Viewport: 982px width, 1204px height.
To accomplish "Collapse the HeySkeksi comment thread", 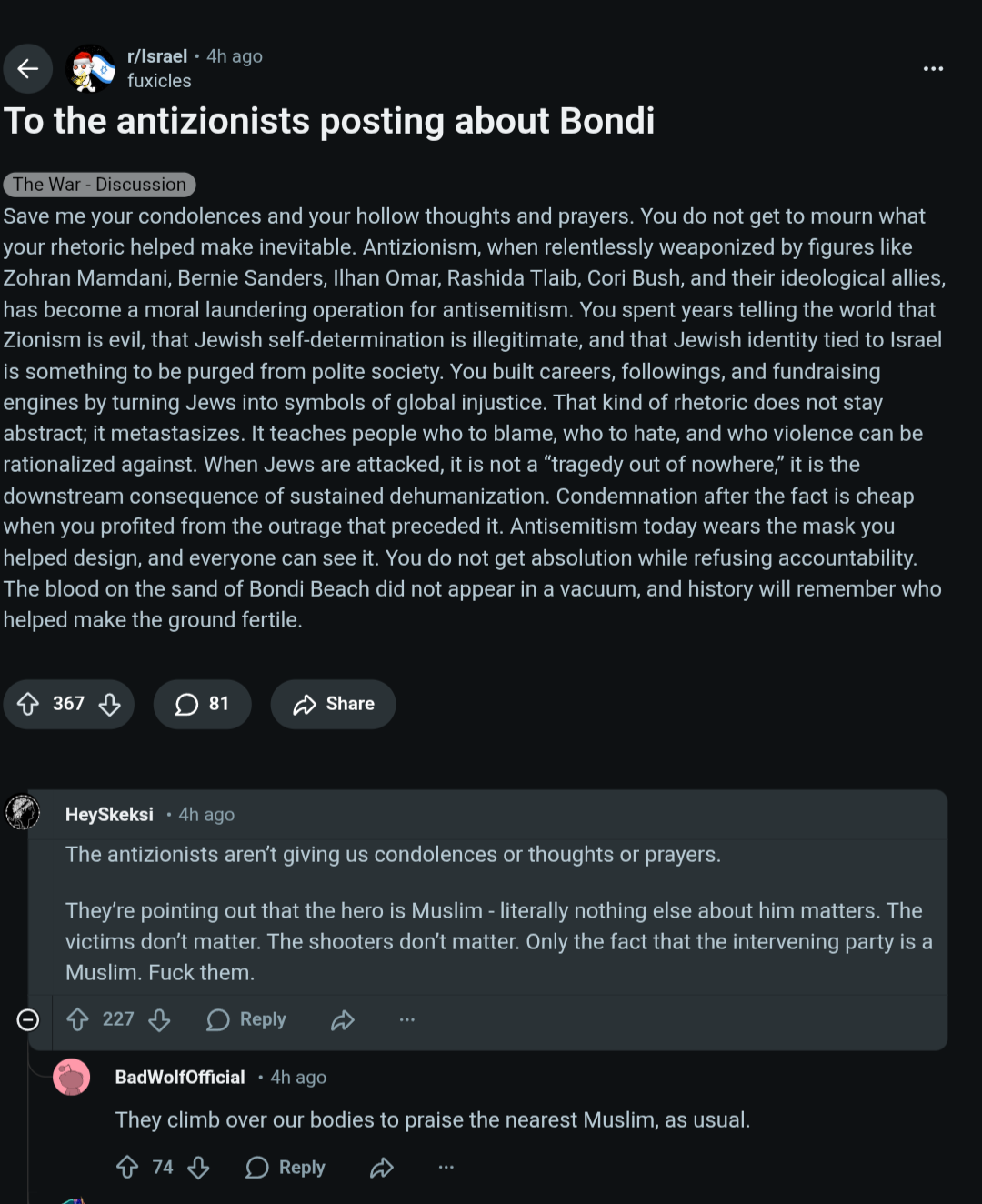I will point(28,1019).
